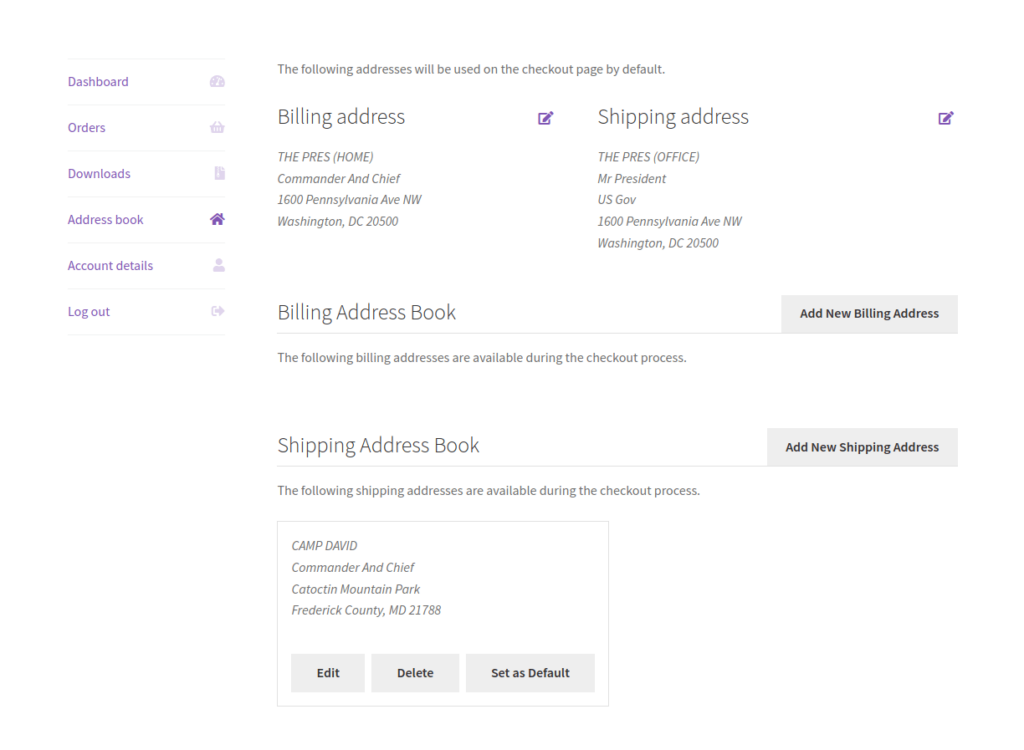Select the Orders basket icon
The width and height of the screenshot is (1024, 750).
217,127
